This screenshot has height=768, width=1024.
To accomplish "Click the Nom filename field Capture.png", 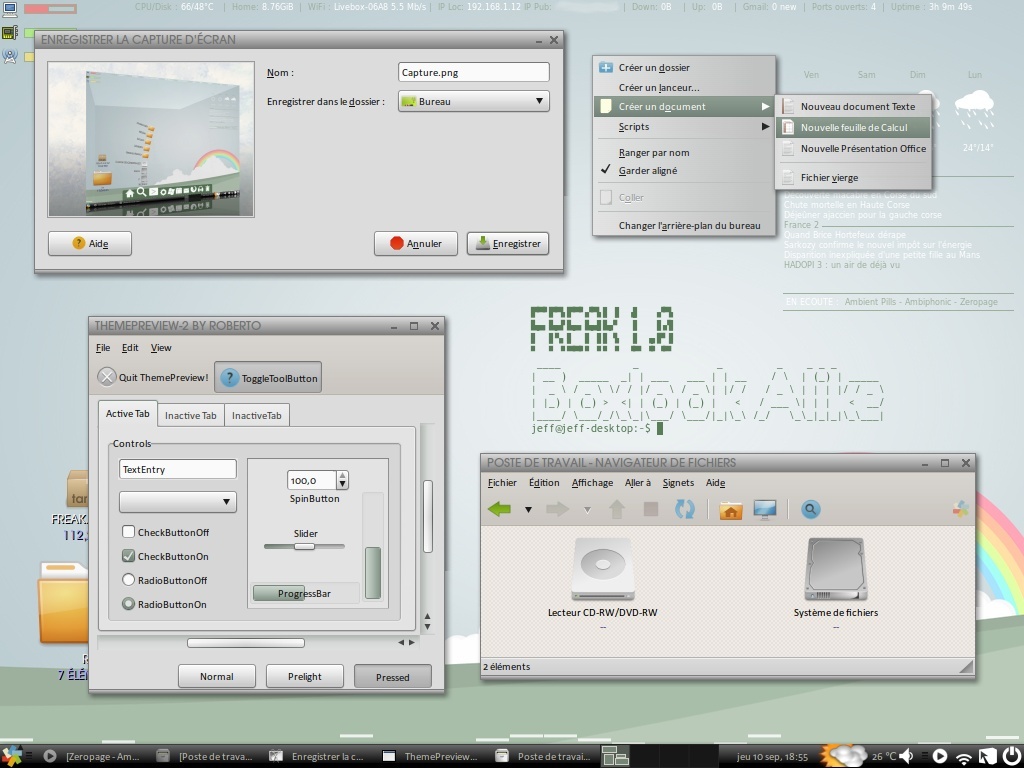I will tap(473, 72).
